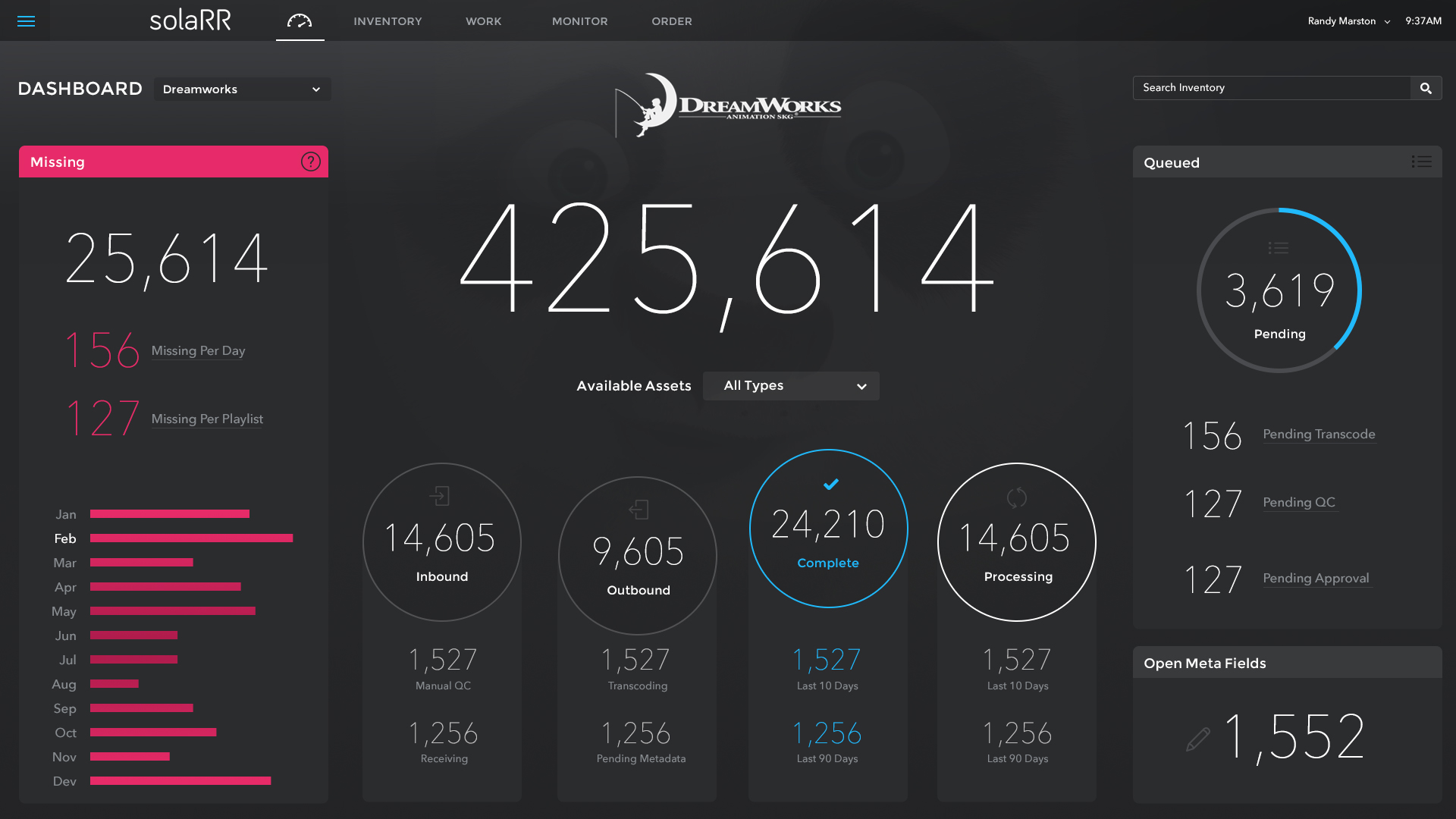Click the Pending Metadata count
Viewport: 1456px width, 819px height.
click(636, 734)
